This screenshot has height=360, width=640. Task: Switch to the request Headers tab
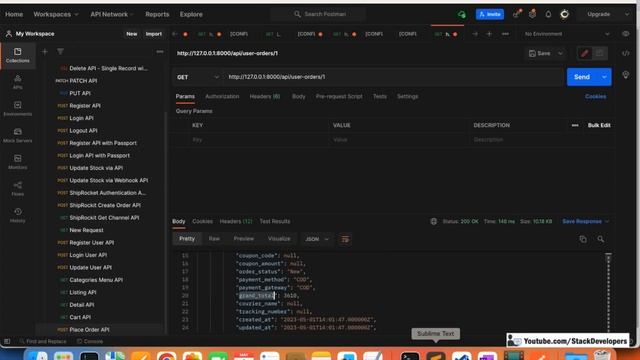(264, 97)
